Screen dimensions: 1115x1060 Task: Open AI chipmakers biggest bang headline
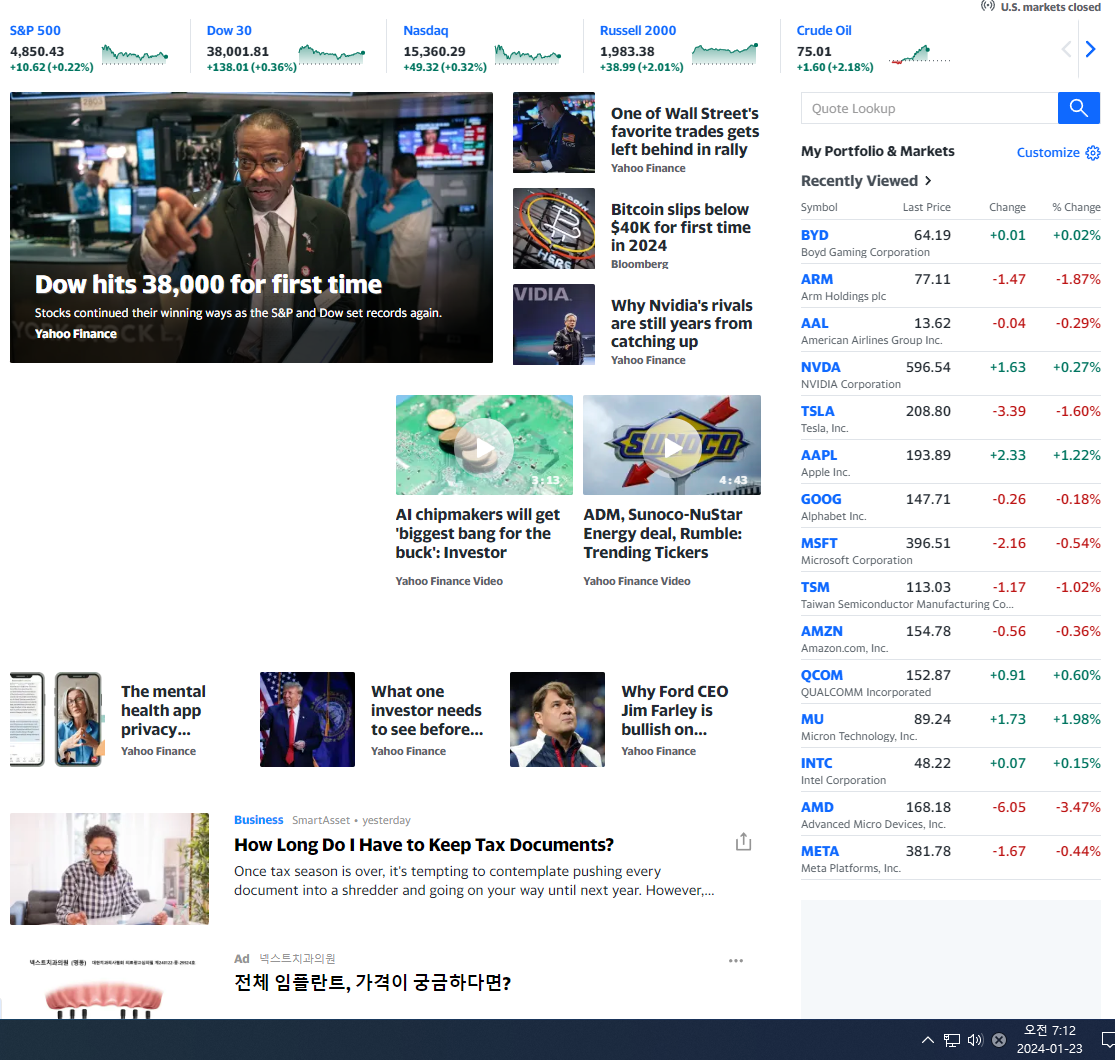478,533
